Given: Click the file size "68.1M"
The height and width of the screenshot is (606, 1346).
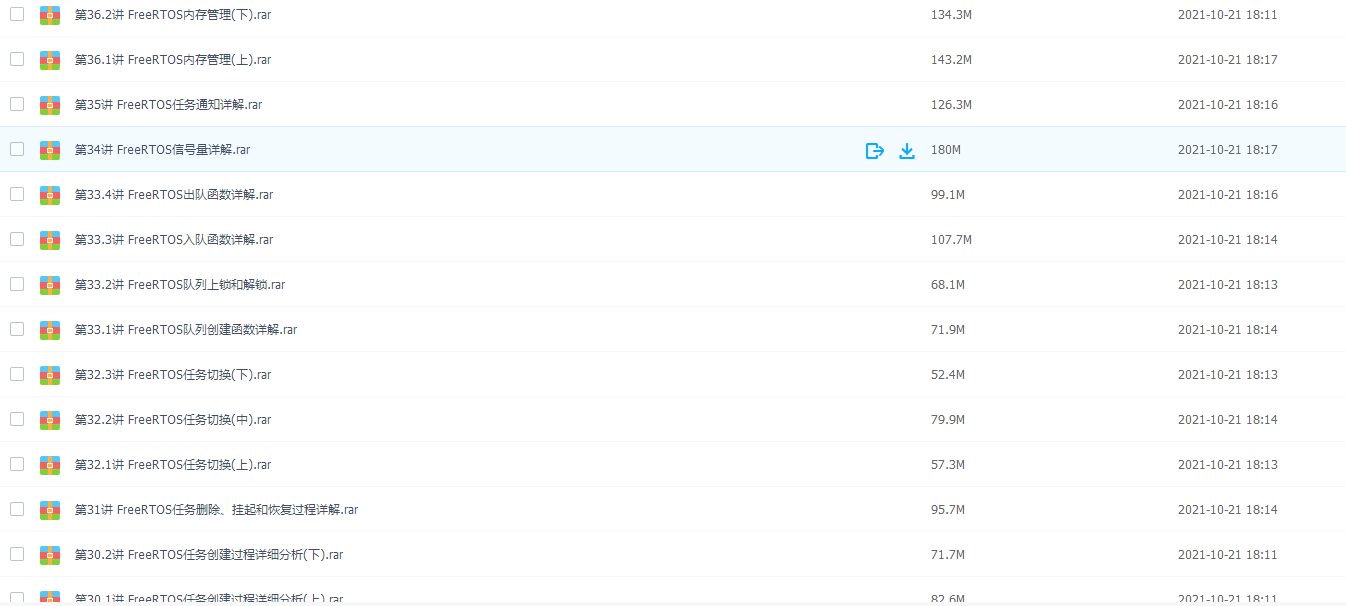Looking at the screenshot, I should (948, 285).
